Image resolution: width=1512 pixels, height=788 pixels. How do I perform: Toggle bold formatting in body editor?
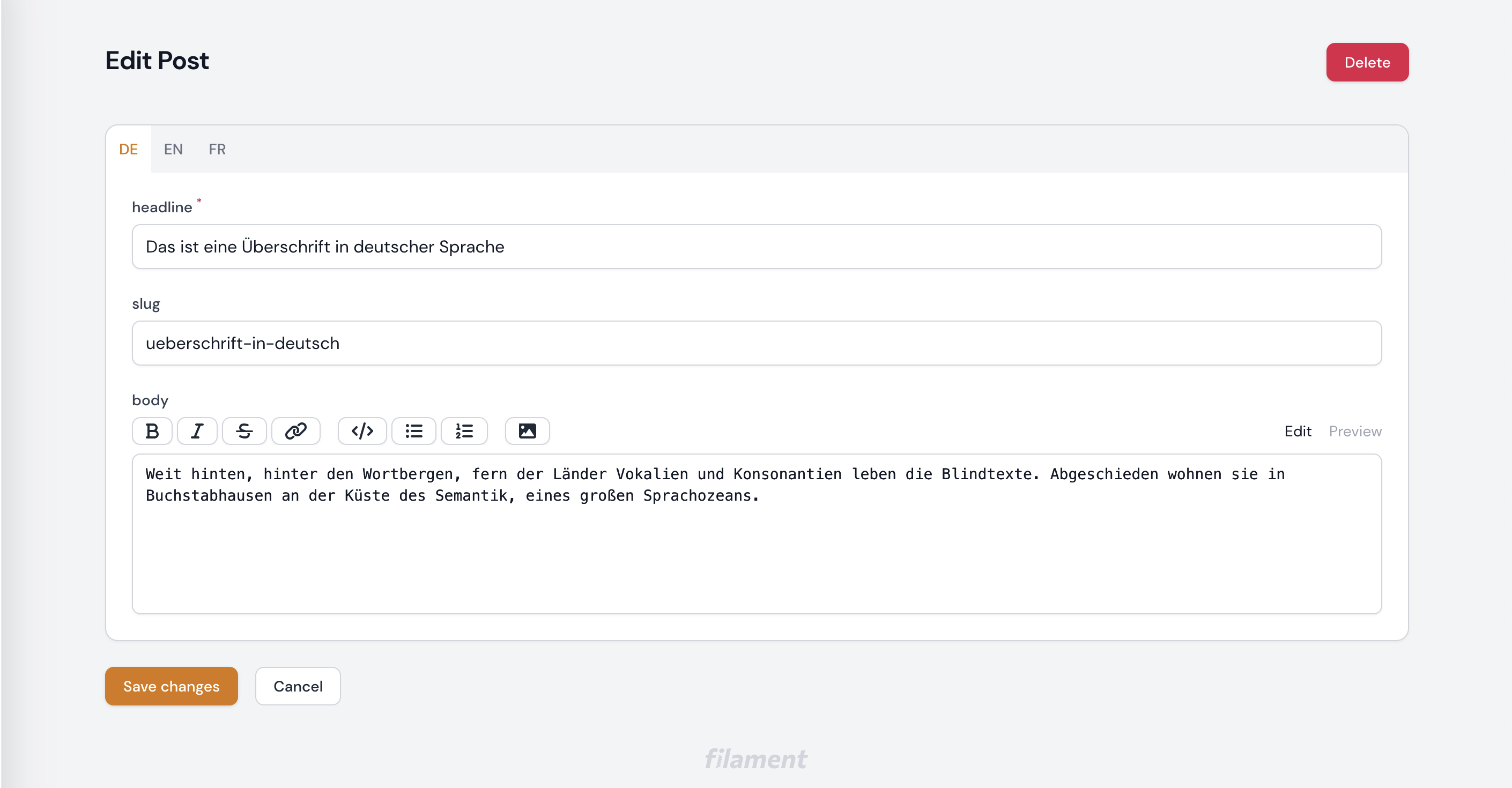(152, 432)
